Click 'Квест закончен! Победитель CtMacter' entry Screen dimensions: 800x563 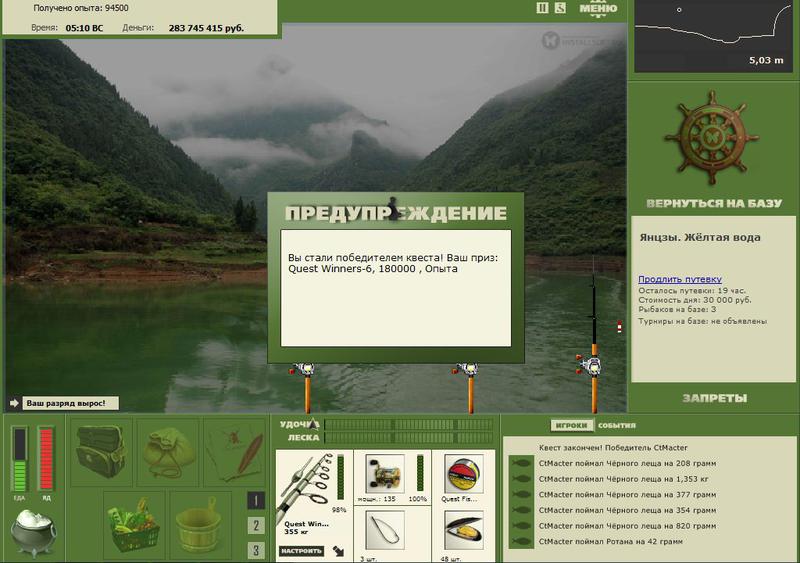point(613,448)
